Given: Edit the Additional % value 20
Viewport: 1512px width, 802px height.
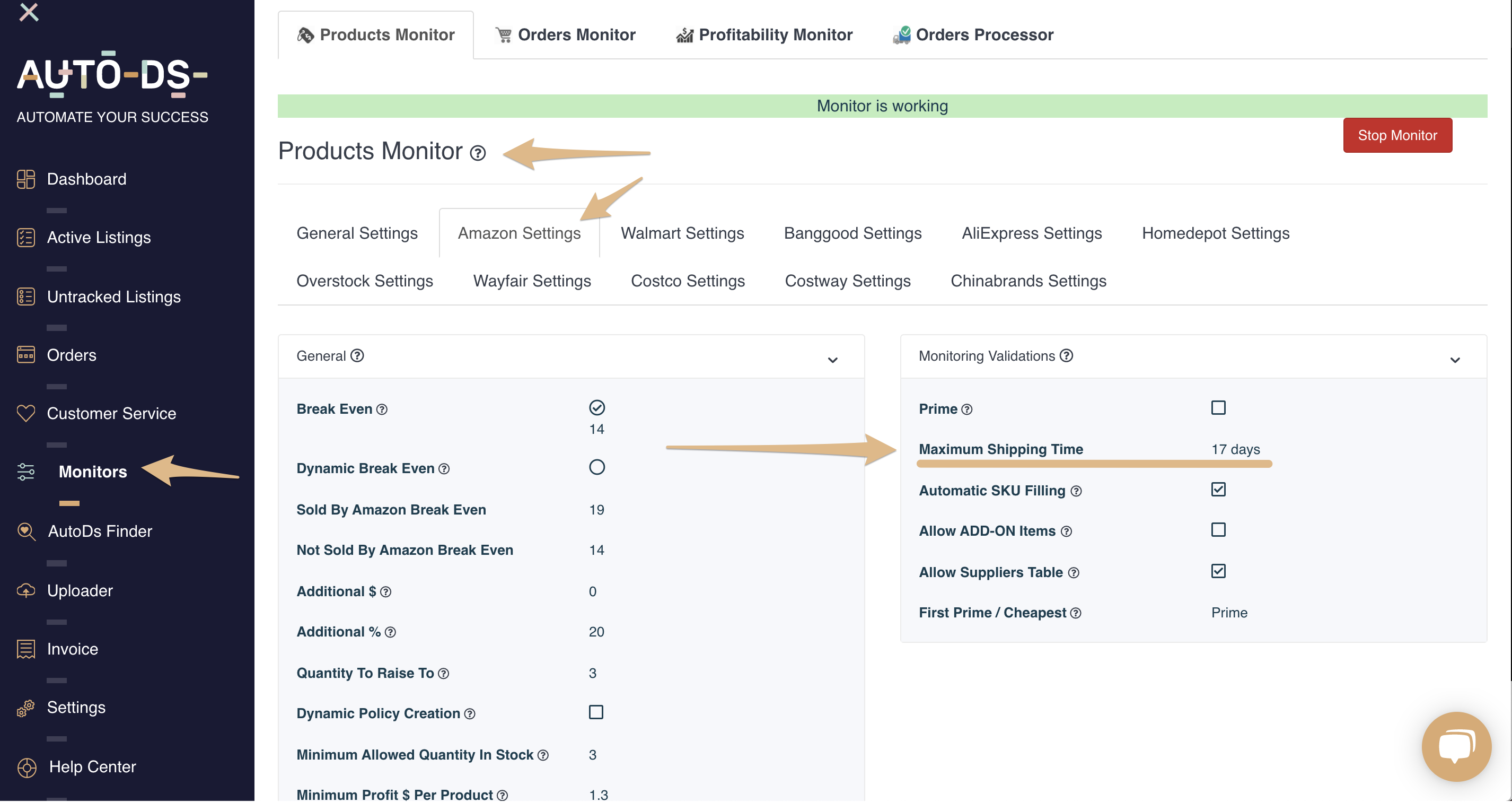Looking at the screenshot, I should pos(596,632).
